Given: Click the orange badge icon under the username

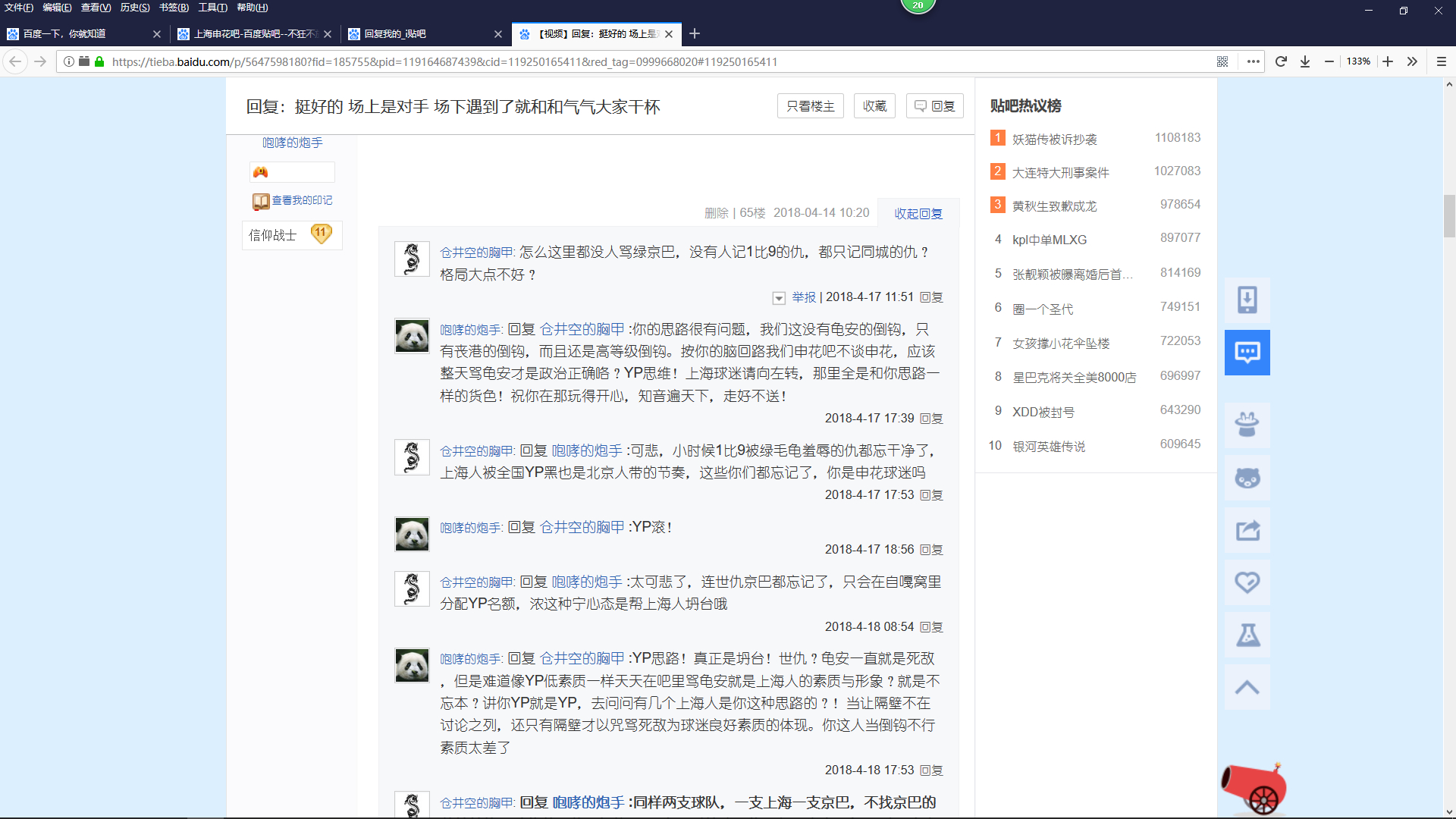Looking at the screenshot, I should point(261,172).
